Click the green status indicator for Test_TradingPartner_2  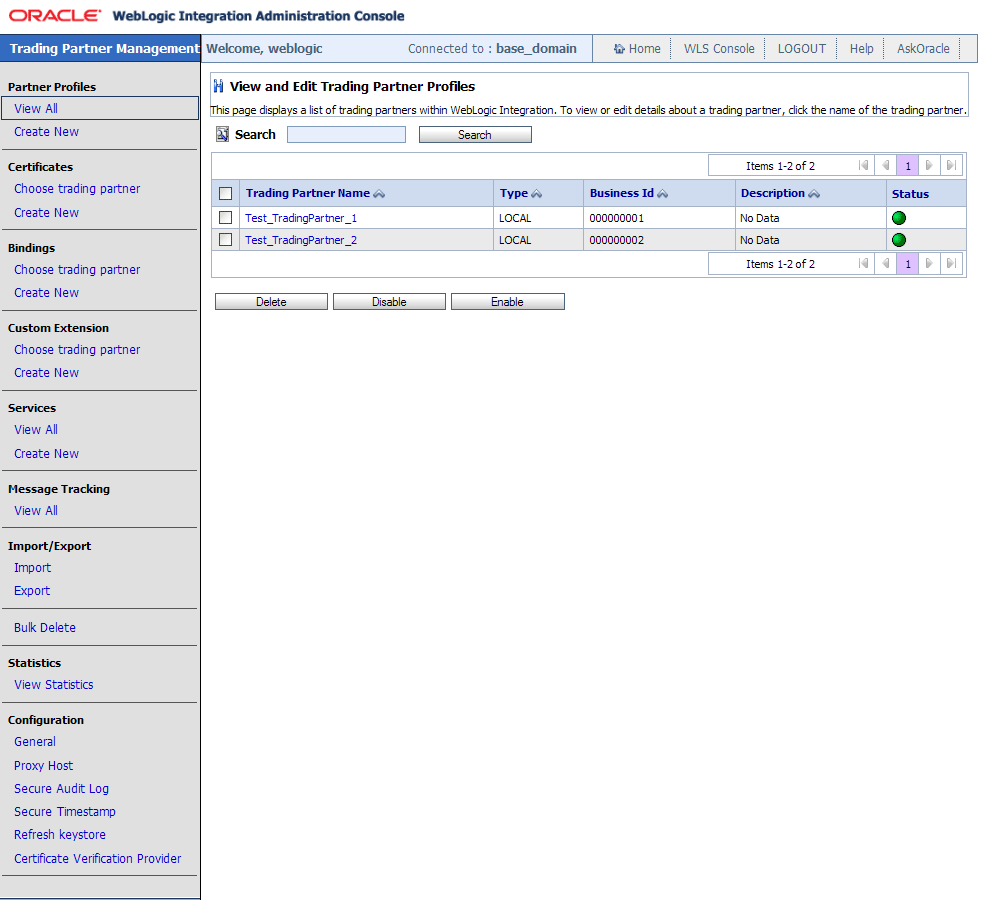(898, 240)
